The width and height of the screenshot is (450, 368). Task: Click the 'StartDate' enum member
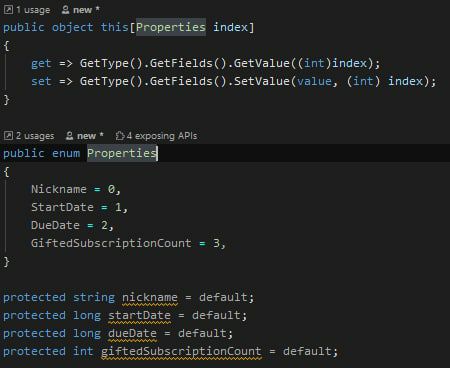pyautogui.click(x=62, y=207)
